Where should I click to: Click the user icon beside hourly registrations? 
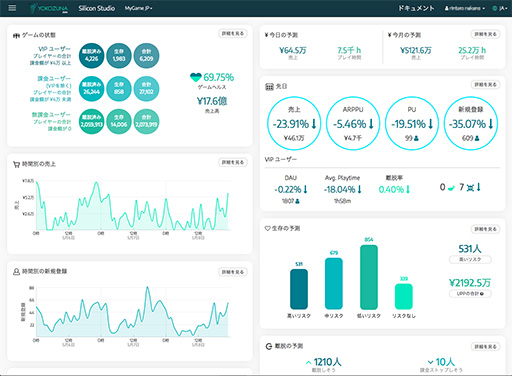point(16,272)
